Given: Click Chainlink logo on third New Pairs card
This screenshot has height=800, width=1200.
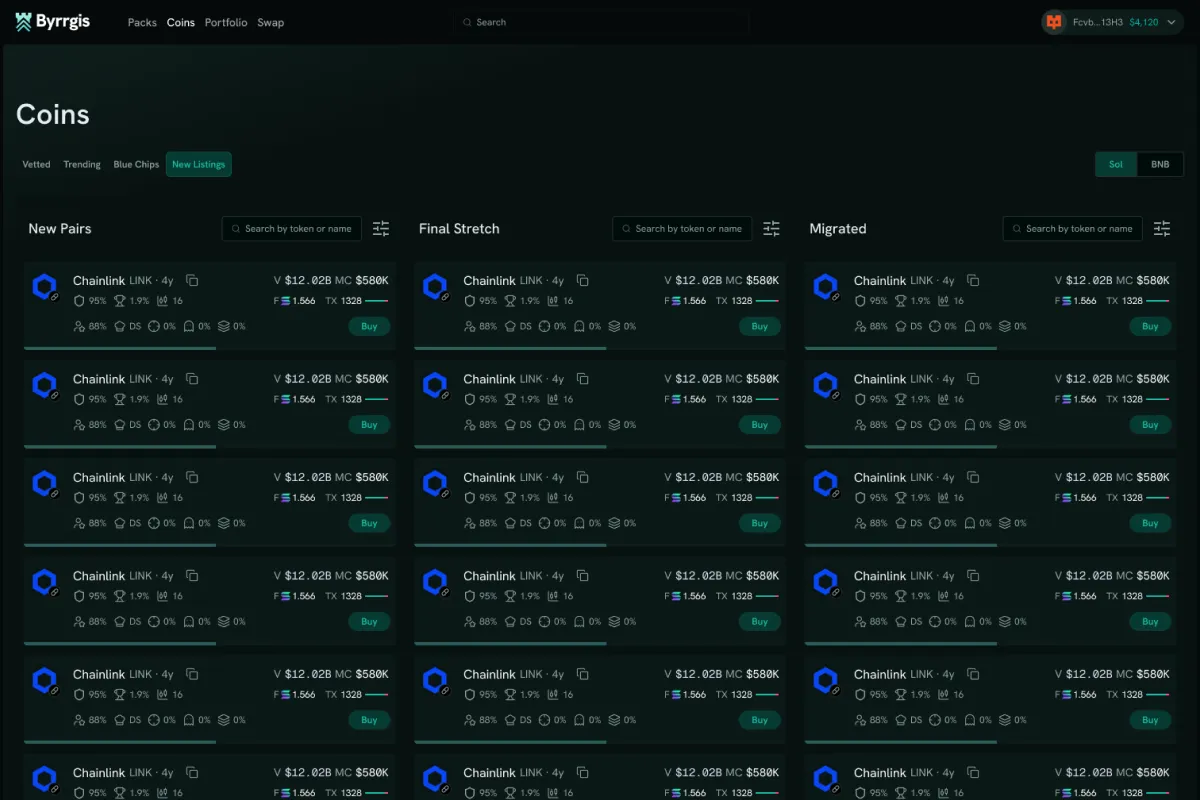Looking at the screenshot, I should point(45,485).
